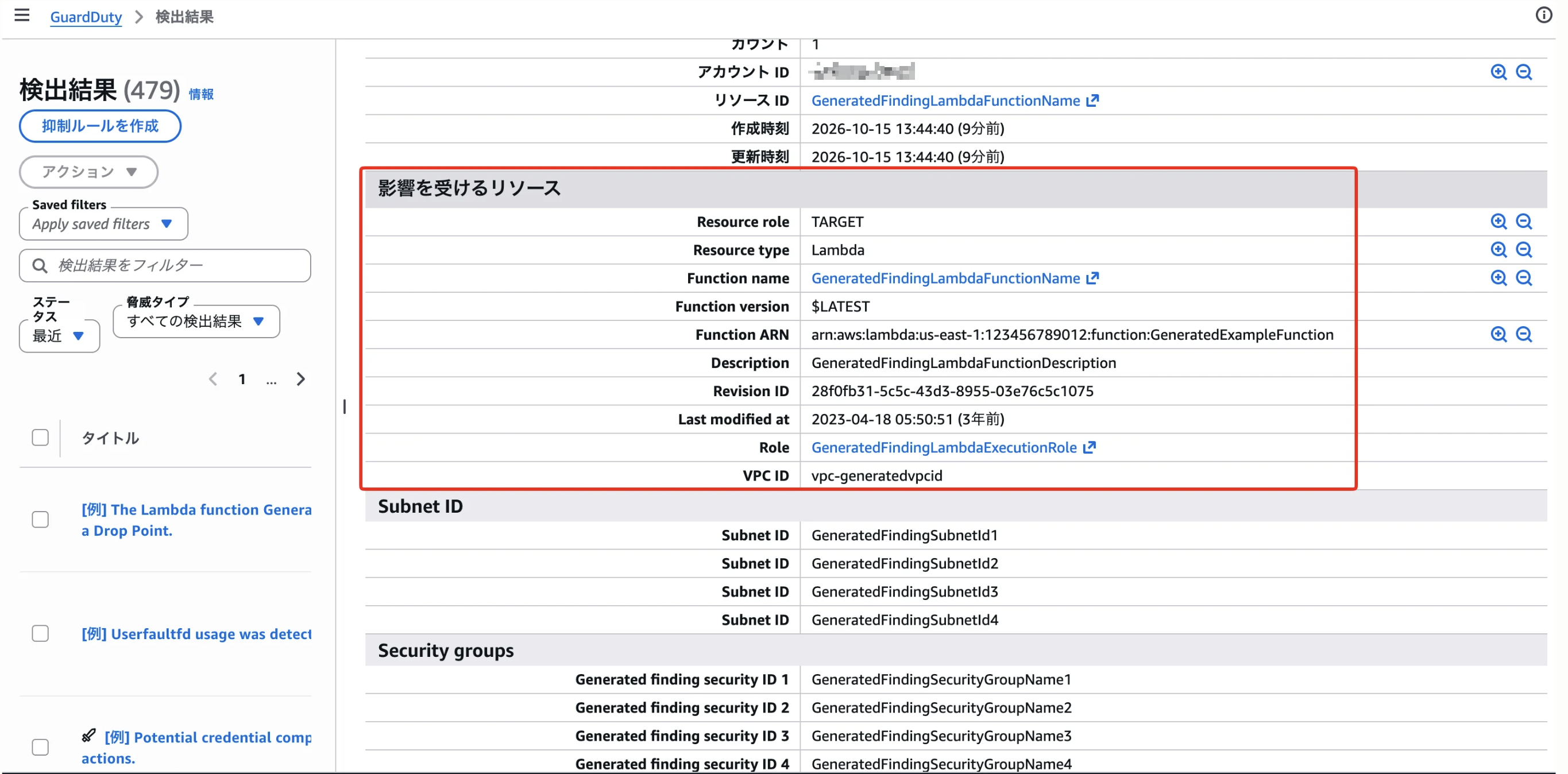1568x774 pixels.
Task: Click the panel divider handle between list and details
Action: tap(345, 406)
